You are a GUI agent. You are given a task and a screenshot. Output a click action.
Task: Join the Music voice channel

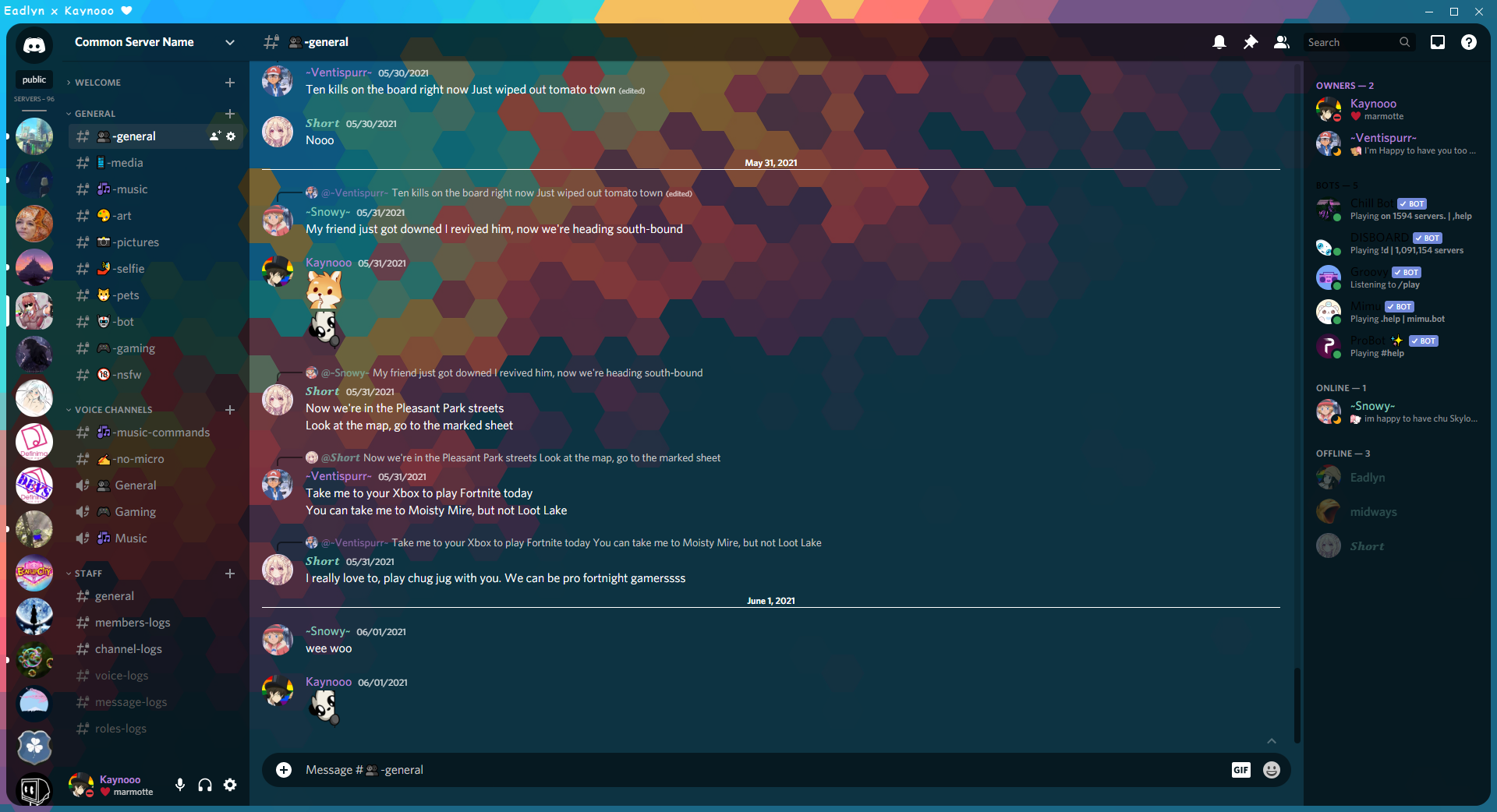131,538
